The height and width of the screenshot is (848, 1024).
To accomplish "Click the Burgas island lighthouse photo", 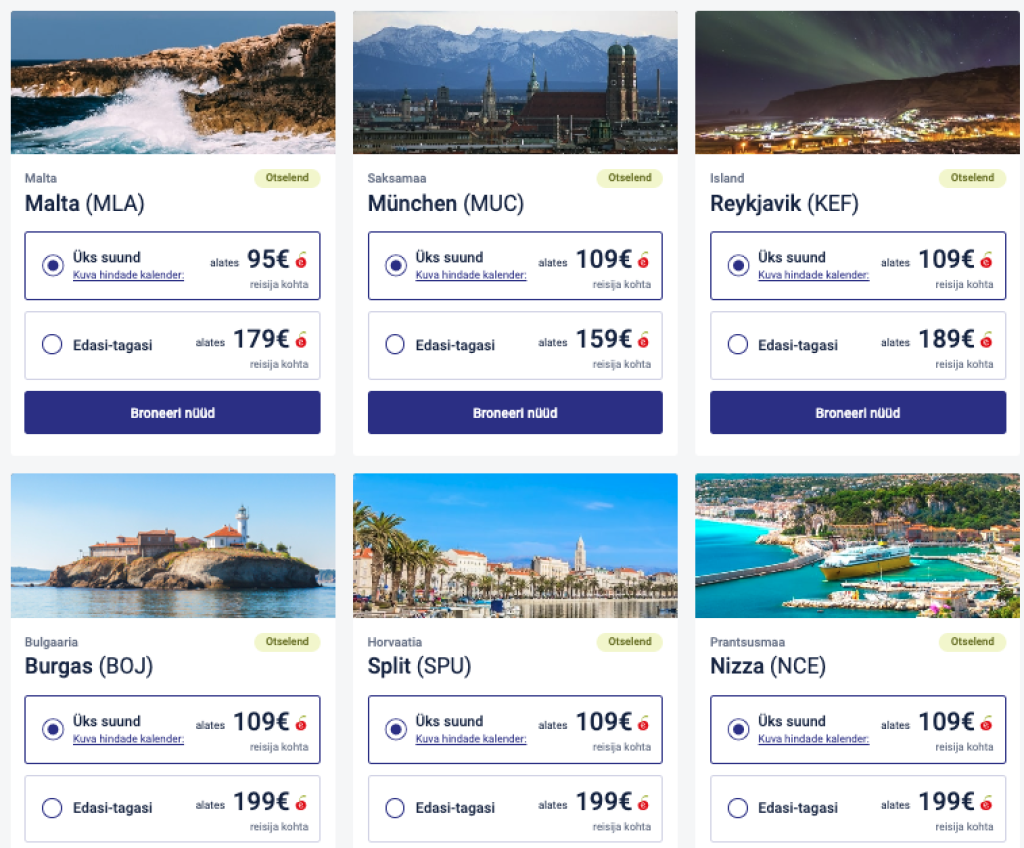I will point(173,545).
